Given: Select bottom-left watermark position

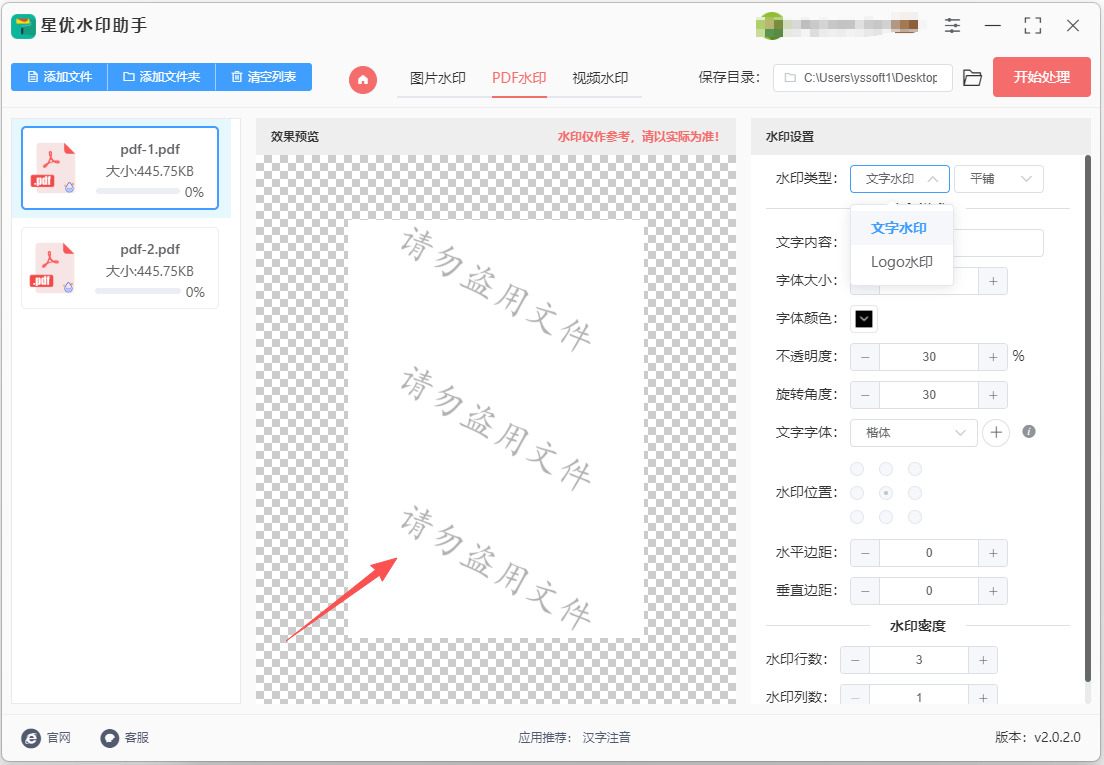Looking at the screenshot, I should click(857, 517).
